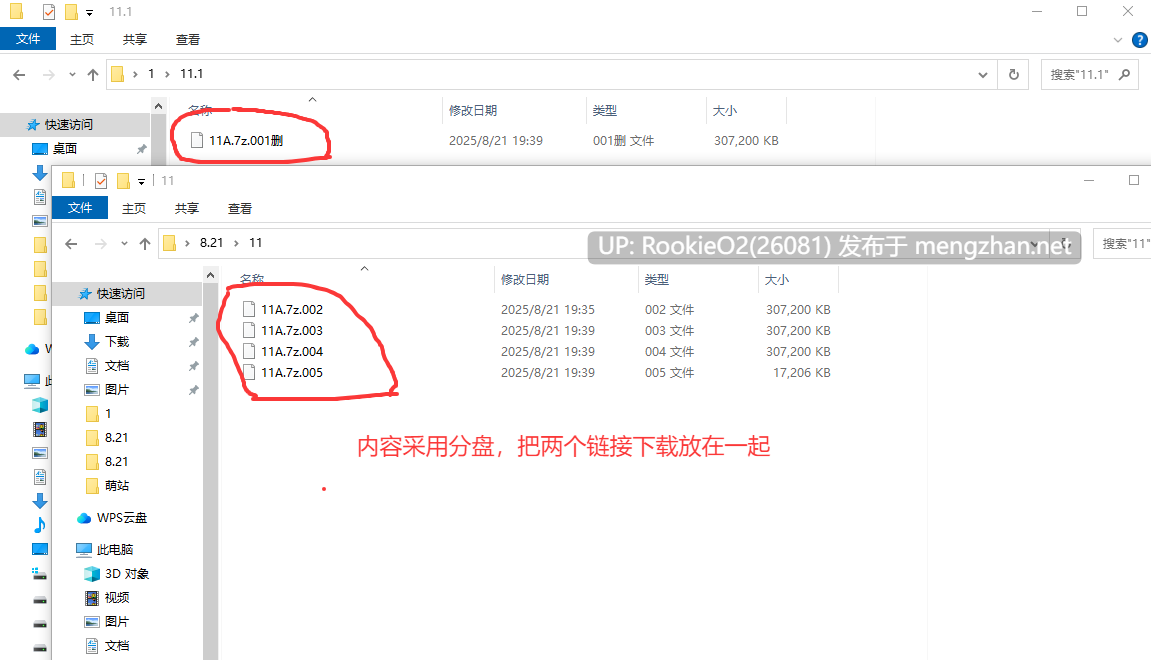Click the 11 breadcrumb in 11 window address bar

point(255,242)
